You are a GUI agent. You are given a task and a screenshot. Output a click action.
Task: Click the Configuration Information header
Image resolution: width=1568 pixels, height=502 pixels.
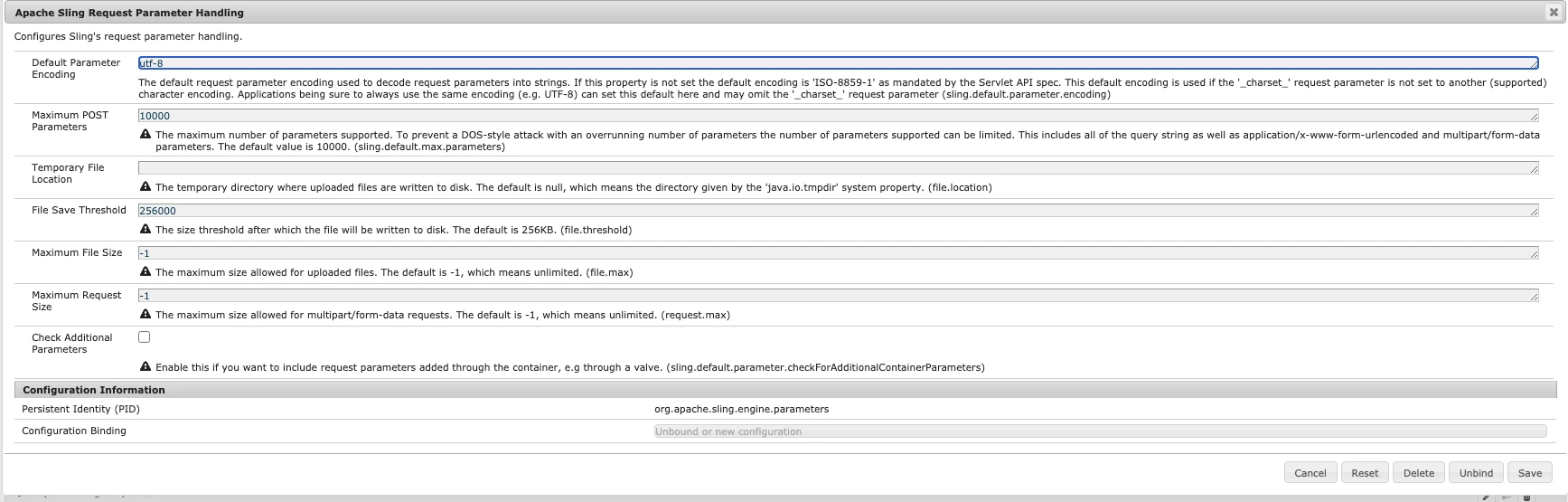785,390
